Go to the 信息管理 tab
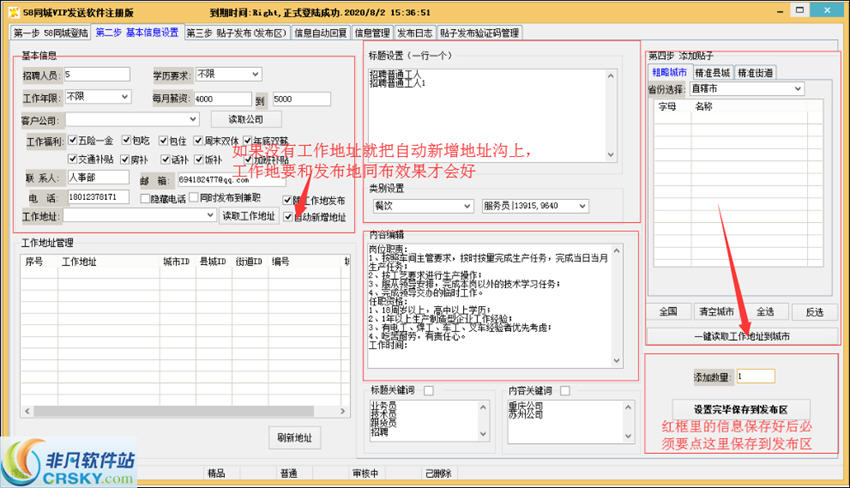Viewport: 850px width, 488px height. (x=372, y=33)
